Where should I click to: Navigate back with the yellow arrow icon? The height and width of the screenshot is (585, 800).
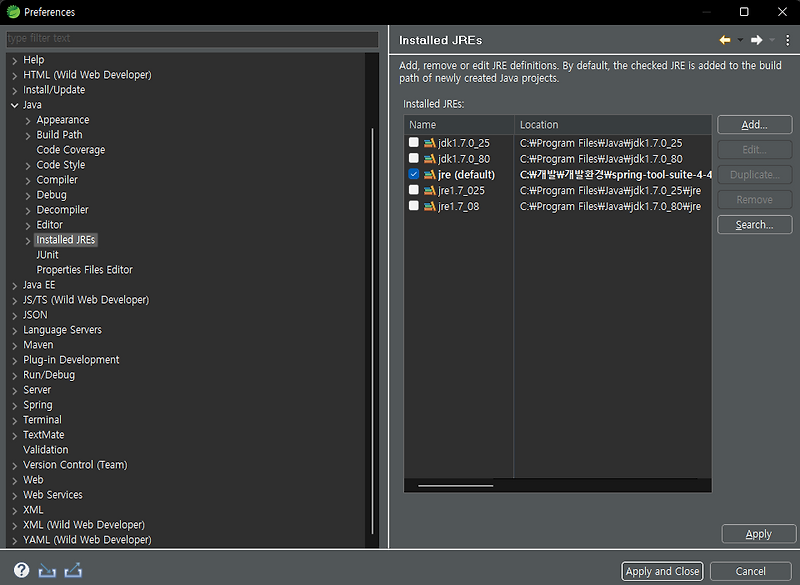point(726,39)
